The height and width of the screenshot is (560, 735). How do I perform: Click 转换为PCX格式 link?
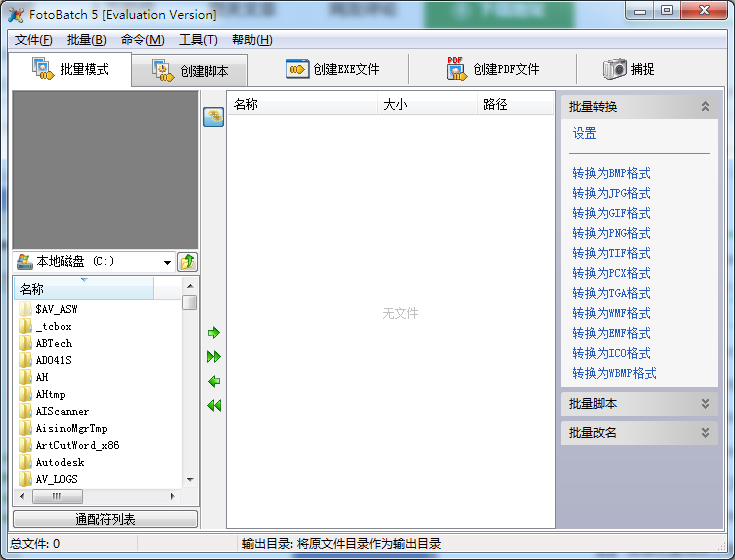point(611,273)
